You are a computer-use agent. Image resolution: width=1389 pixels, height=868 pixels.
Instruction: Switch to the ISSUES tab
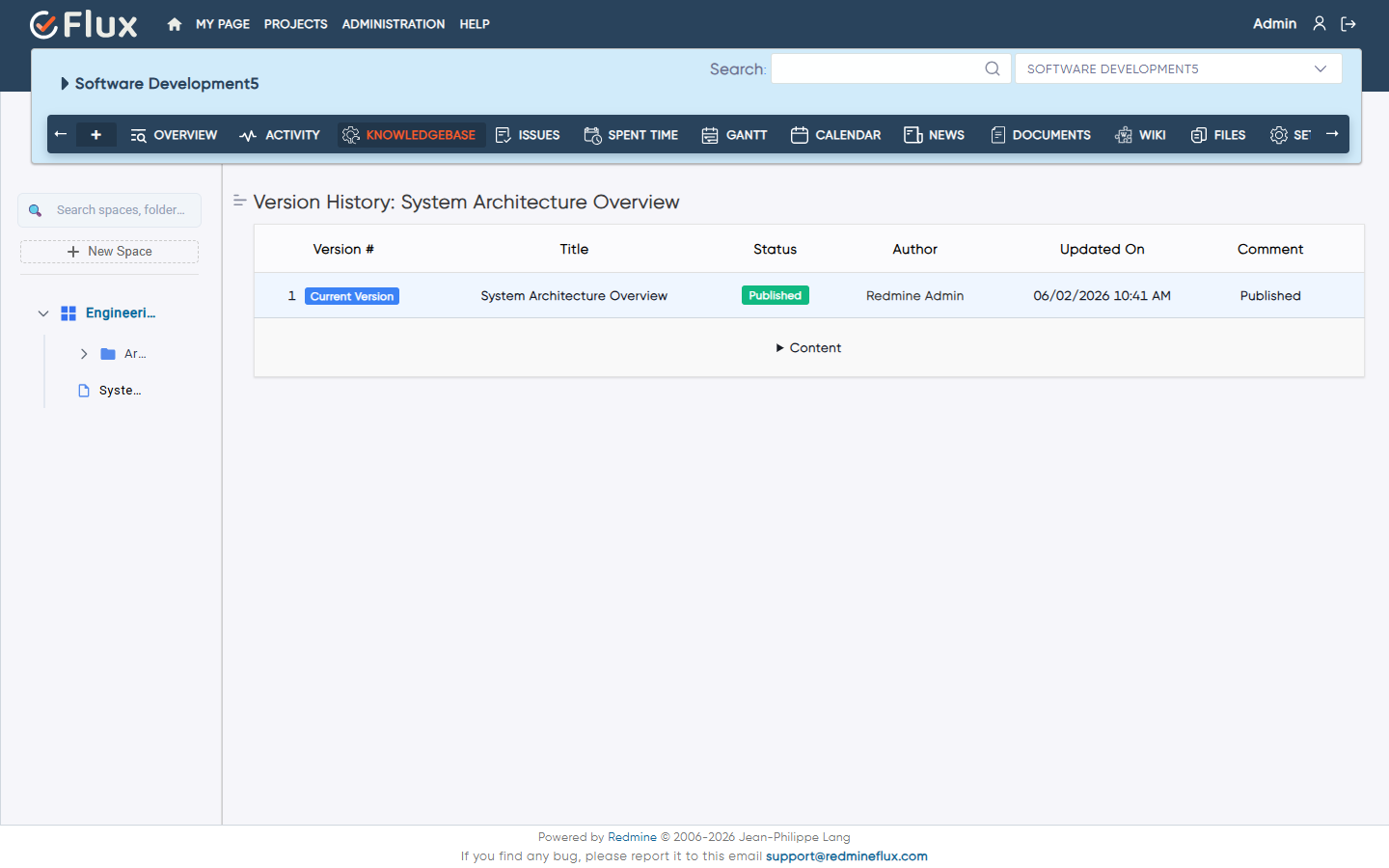coord(528,135)
